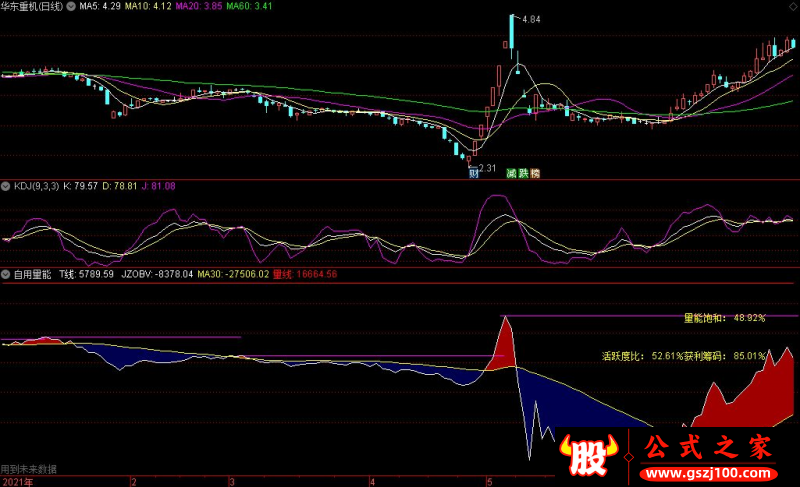Click the 用到未来数据 notice text
800x487 pixels.
click(29, 468)
